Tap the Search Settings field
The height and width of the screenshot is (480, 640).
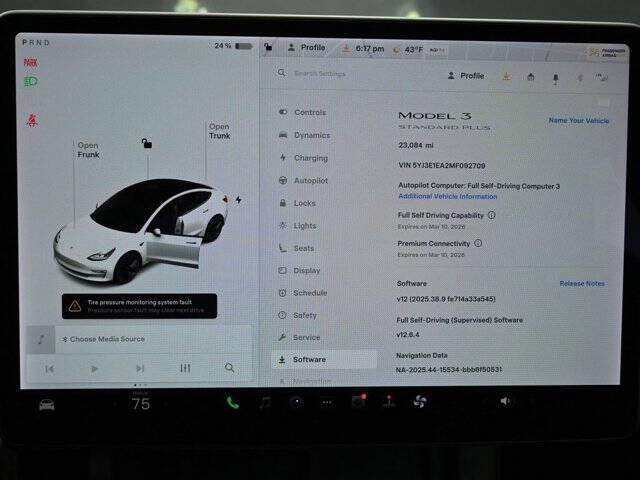(x=320, y=73)
